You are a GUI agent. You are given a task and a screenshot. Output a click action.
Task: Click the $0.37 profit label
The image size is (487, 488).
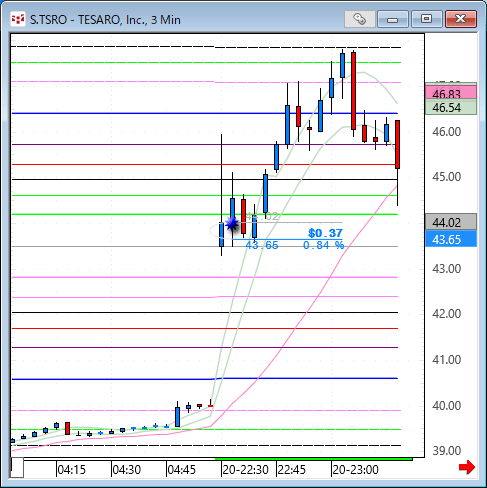tap(325, 233)
